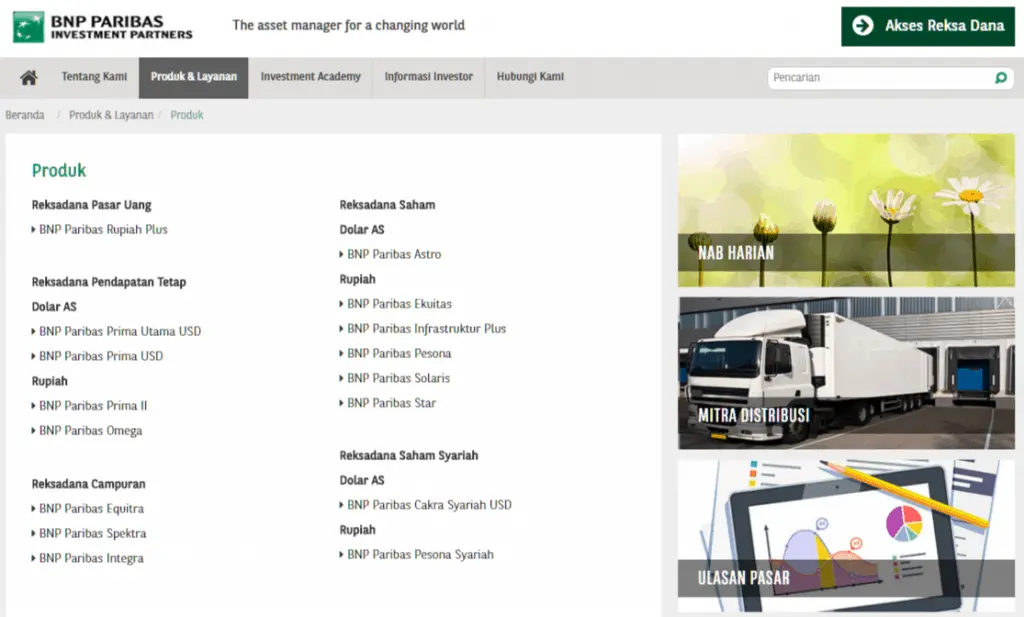Select the Informasi Investor menu item
Image resolution: width=1024 pixels, height=617 pixels.
pyautogui.click(x=428, y=77)
